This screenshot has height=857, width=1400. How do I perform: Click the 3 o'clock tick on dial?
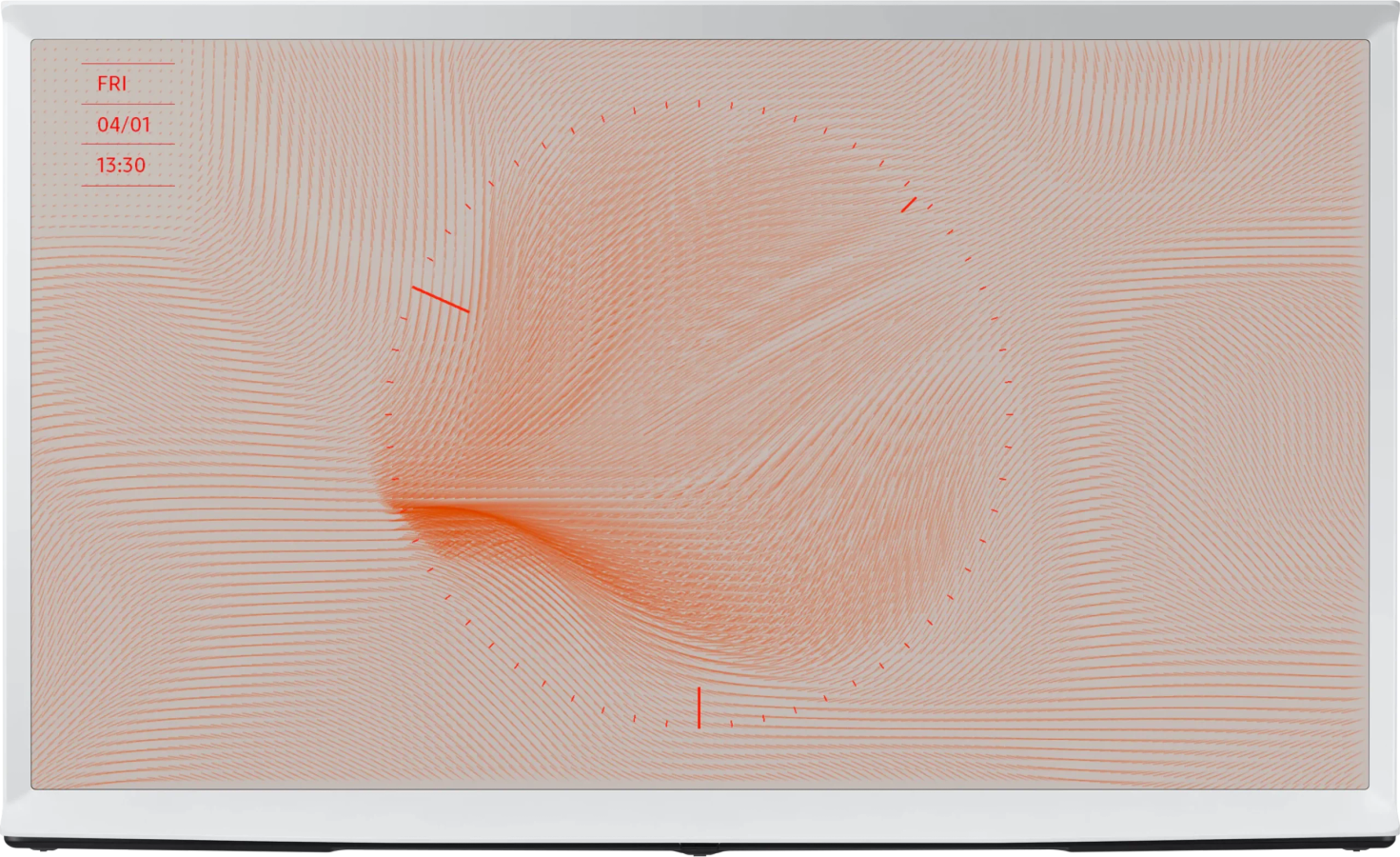1009,414
